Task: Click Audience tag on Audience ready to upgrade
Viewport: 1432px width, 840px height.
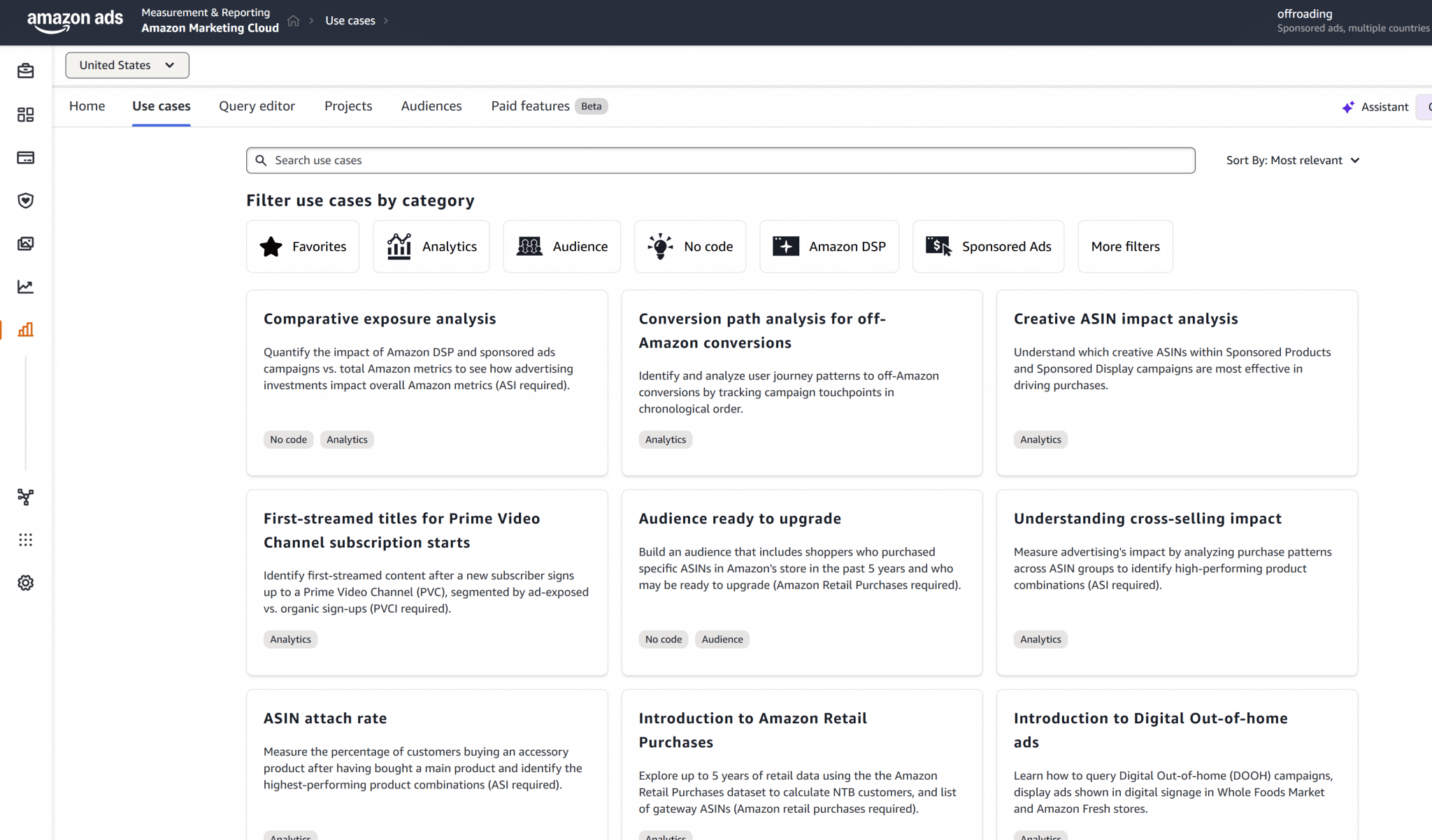Action: (x=722, y=639)
